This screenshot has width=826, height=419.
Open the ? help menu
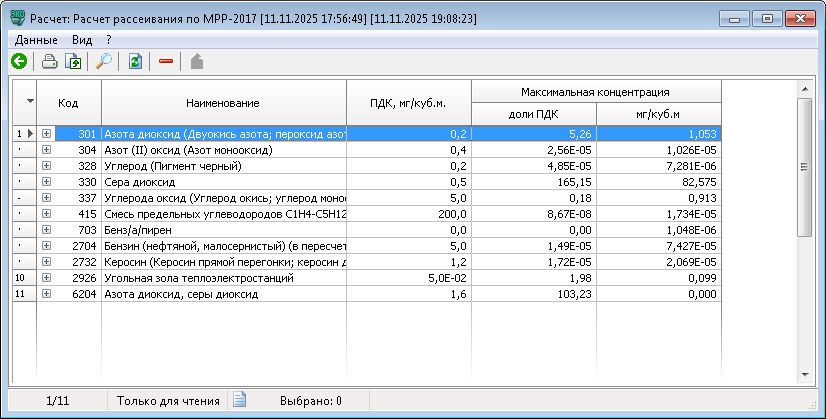(x=108, y=38)
